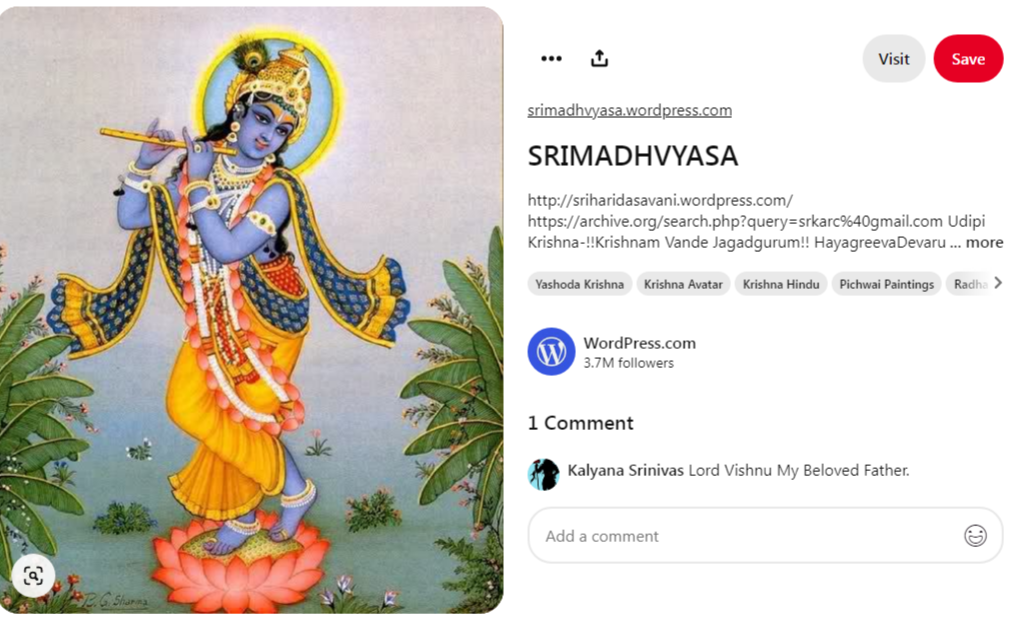Click the partially visible Radha tag
Image resolution: width=1015 pixels, height=619 pixels.
pyautogui.click(x=969, y=284)
